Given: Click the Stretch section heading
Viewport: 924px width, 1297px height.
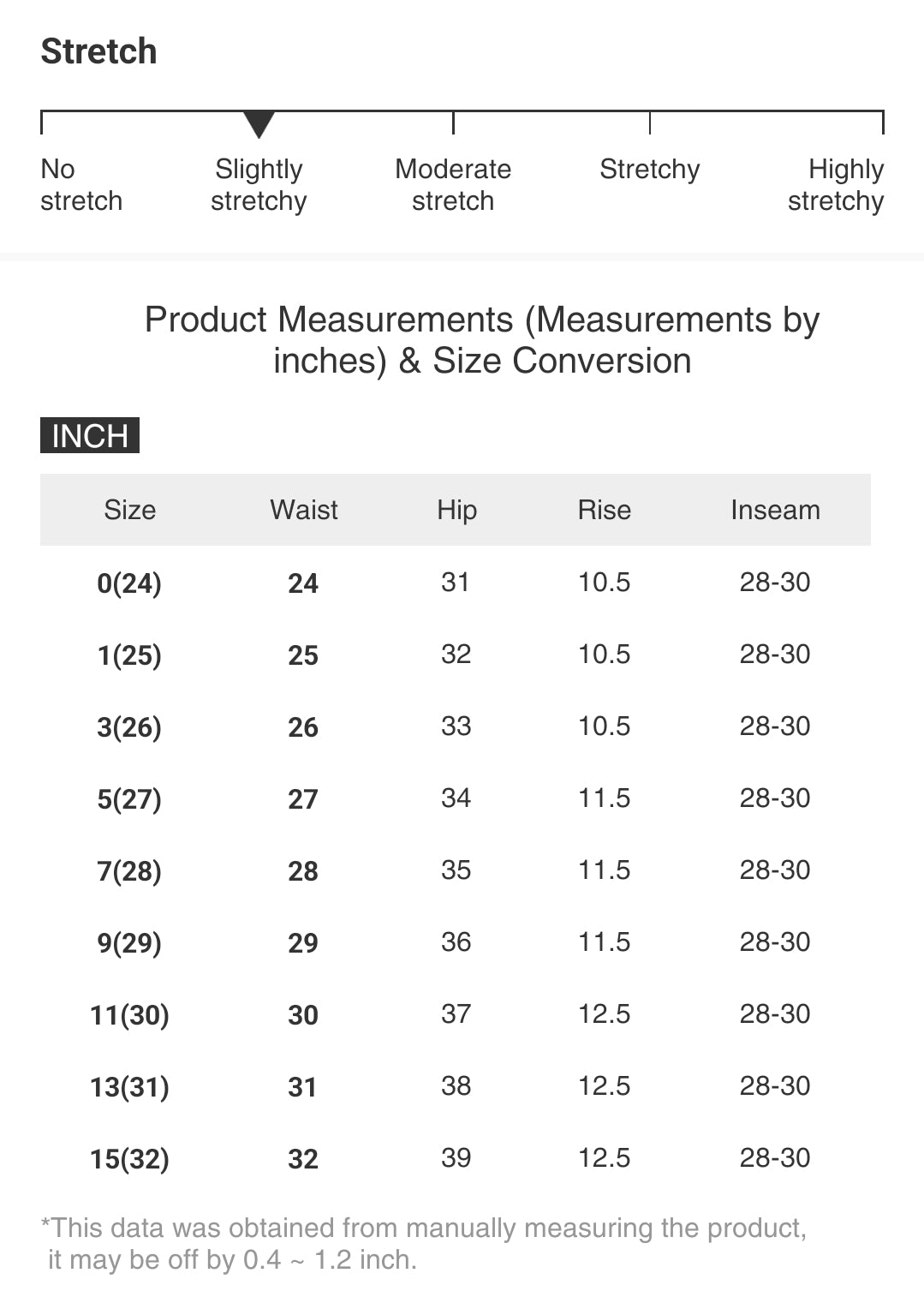Looking at the screenshot, I should tap(99, 51).
